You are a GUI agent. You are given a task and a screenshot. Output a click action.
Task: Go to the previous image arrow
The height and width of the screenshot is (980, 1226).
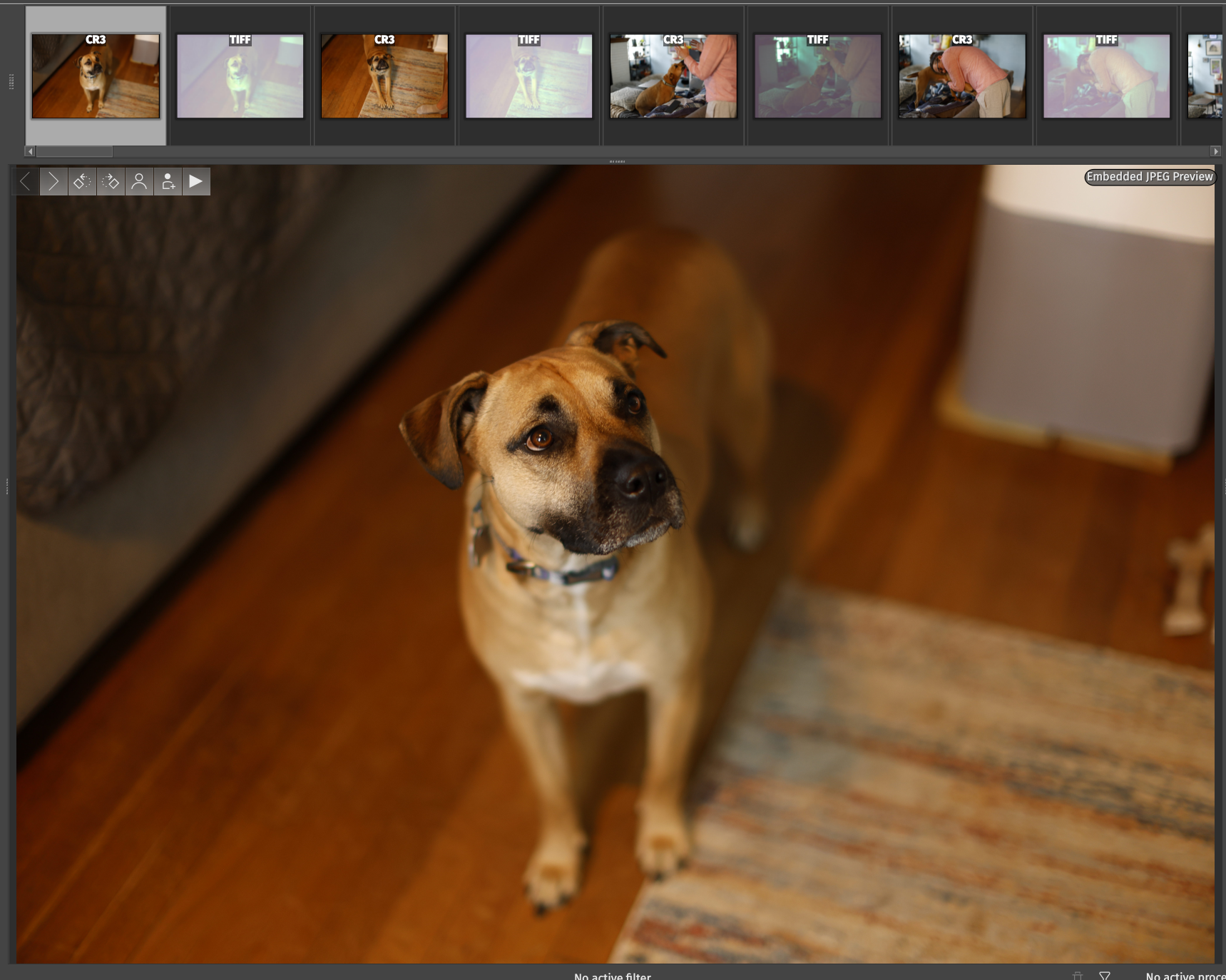tap(25, 182)
